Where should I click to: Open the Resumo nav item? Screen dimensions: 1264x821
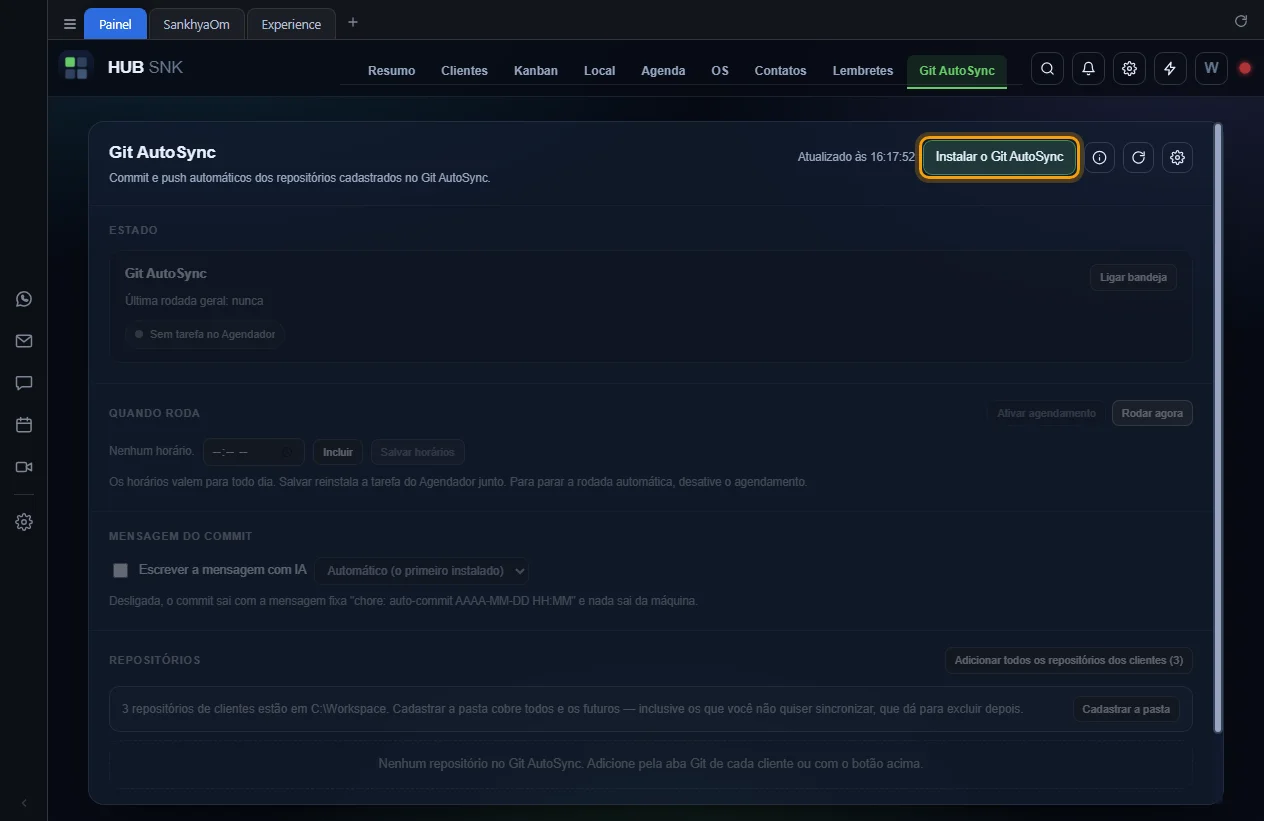[391, 71]
